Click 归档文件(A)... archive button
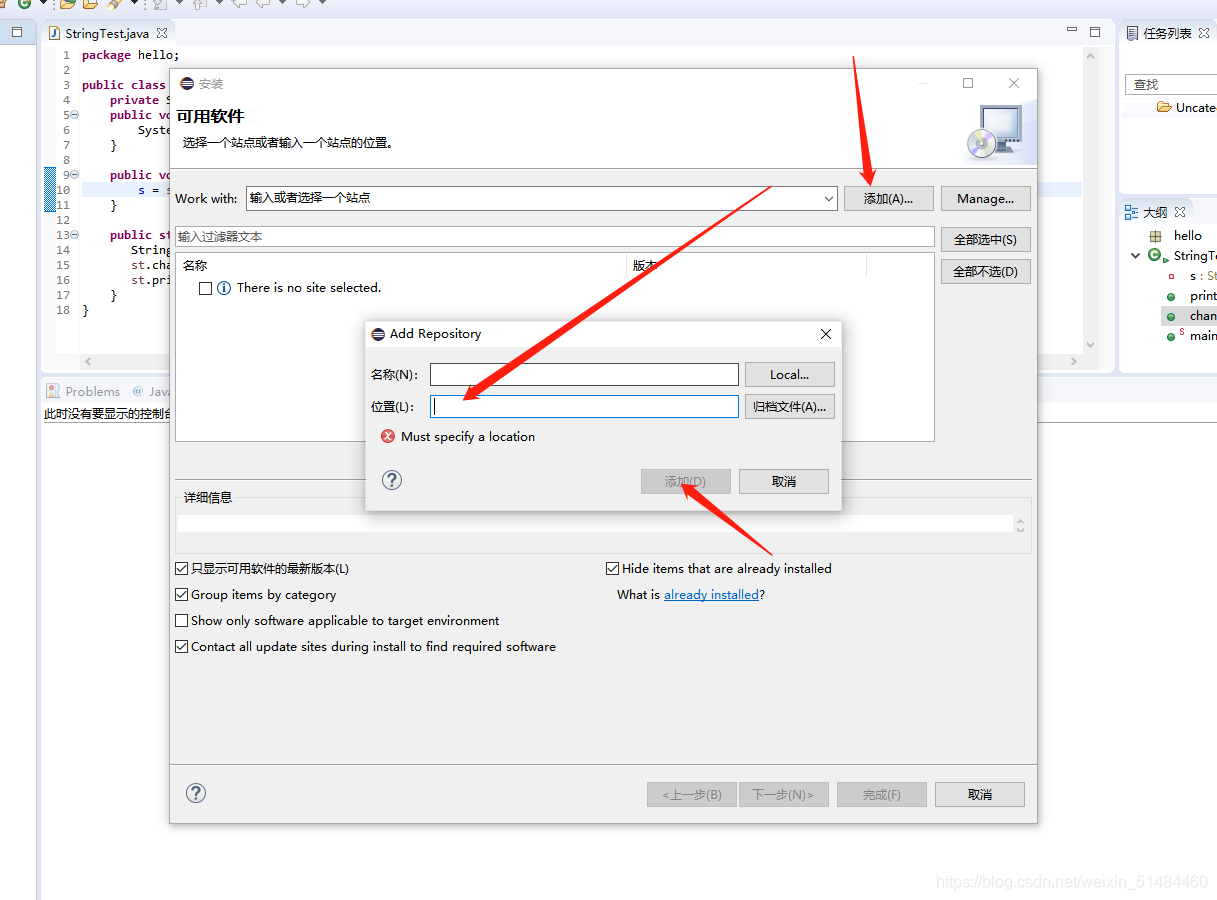1217x900 pixels. (x=789, y=407)
